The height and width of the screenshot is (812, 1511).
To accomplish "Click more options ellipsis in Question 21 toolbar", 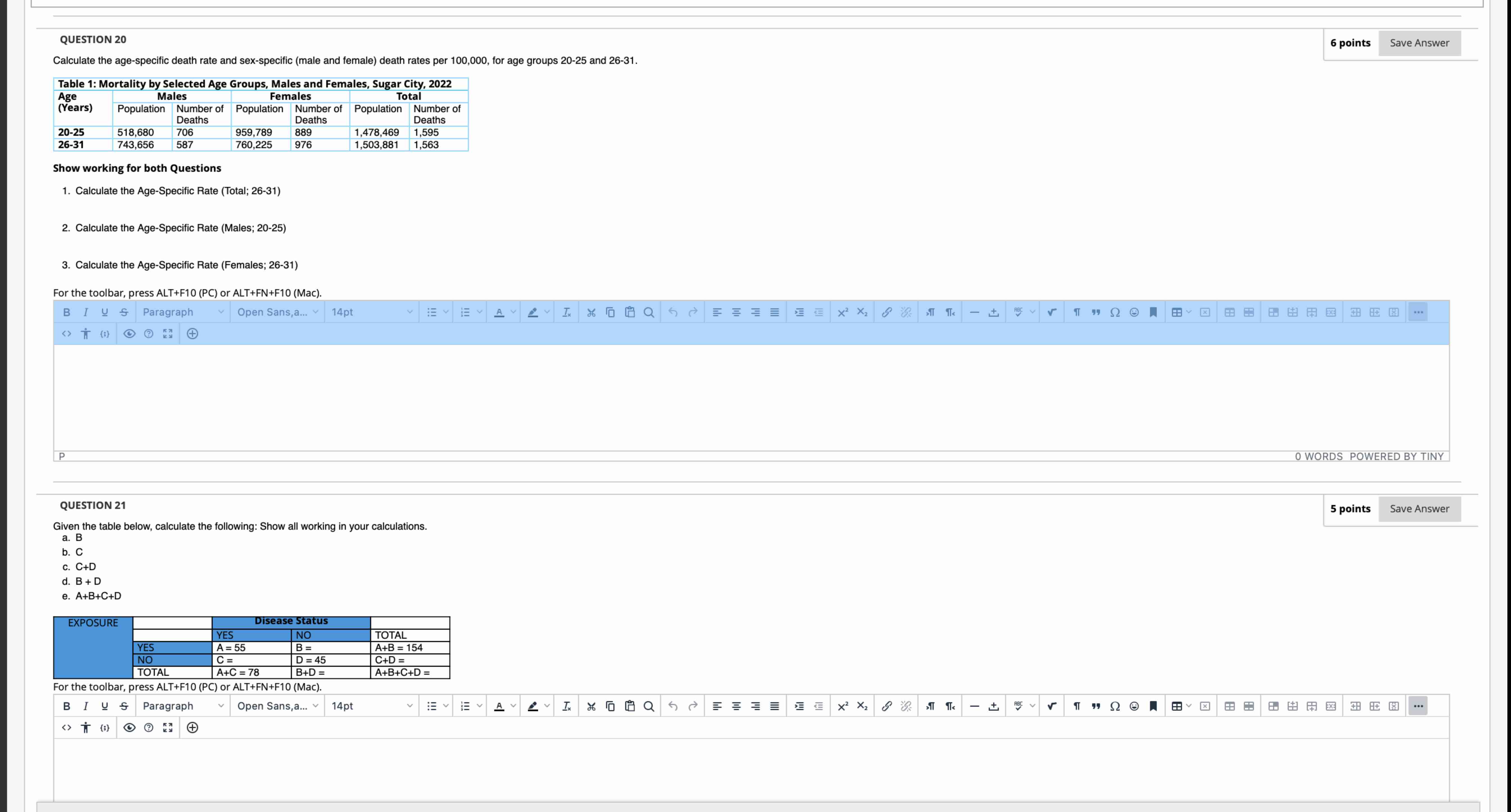I will (1418, 706).
